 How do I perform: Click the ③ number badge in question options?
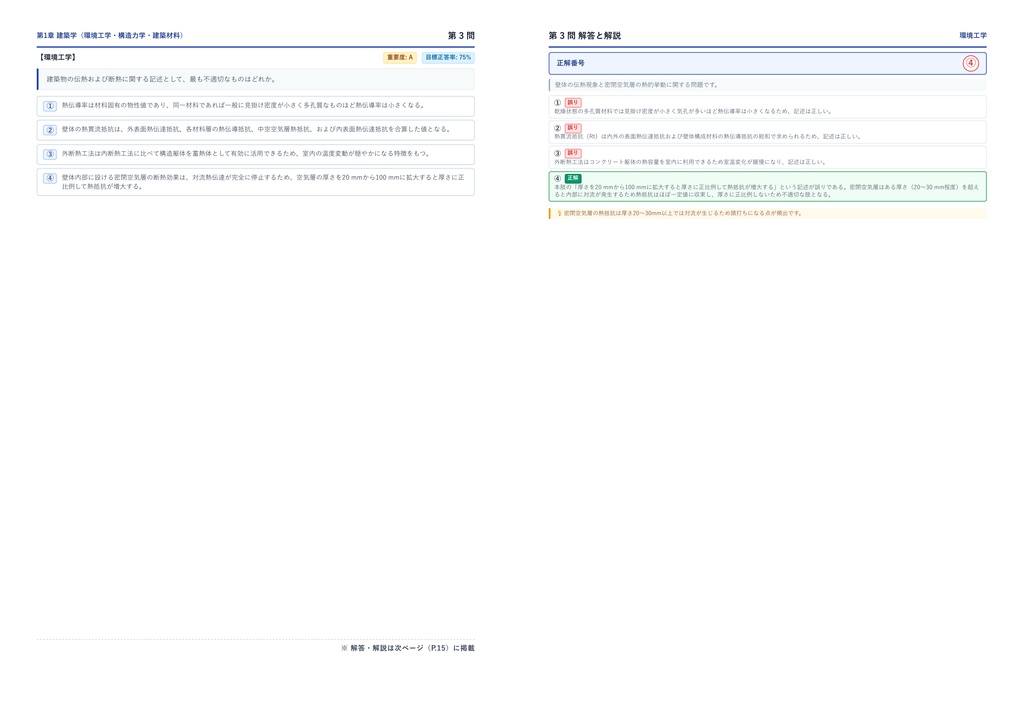50,154
